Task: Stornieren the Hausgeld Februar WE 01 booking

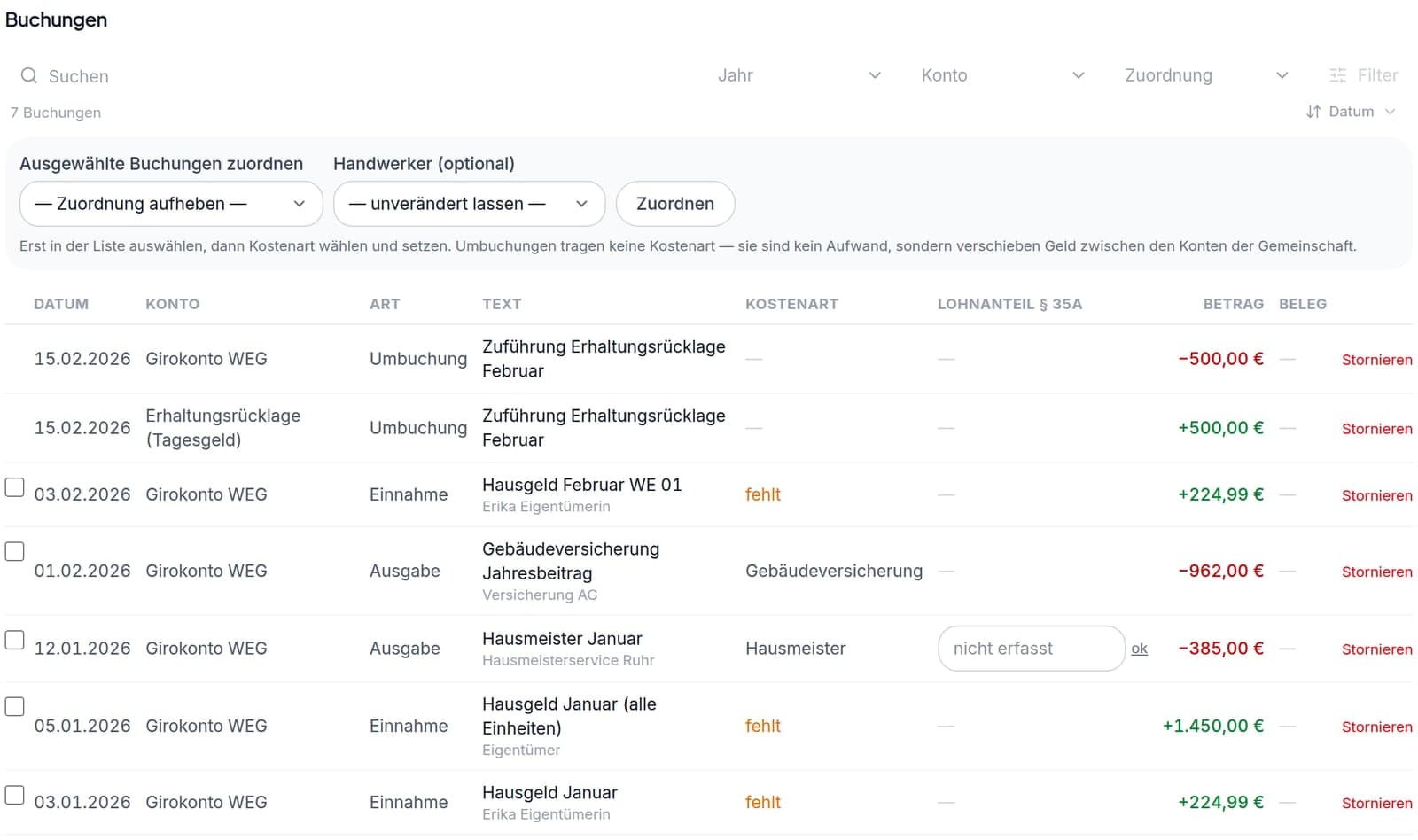Action: tap(1377, 495)
